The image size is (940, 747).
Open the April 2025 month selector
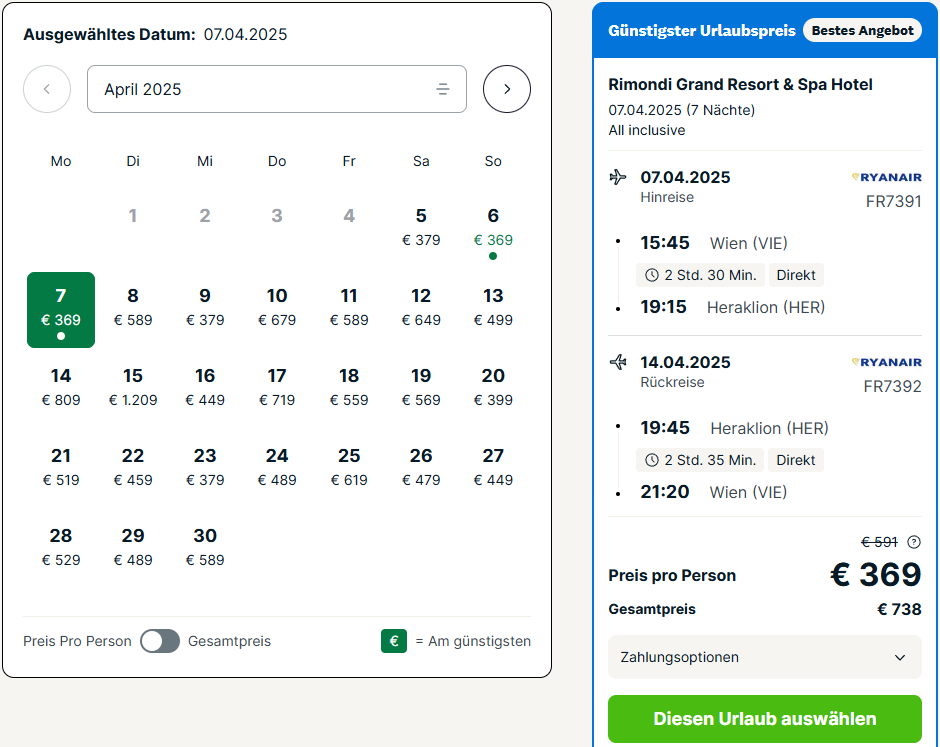pos(277,89)
